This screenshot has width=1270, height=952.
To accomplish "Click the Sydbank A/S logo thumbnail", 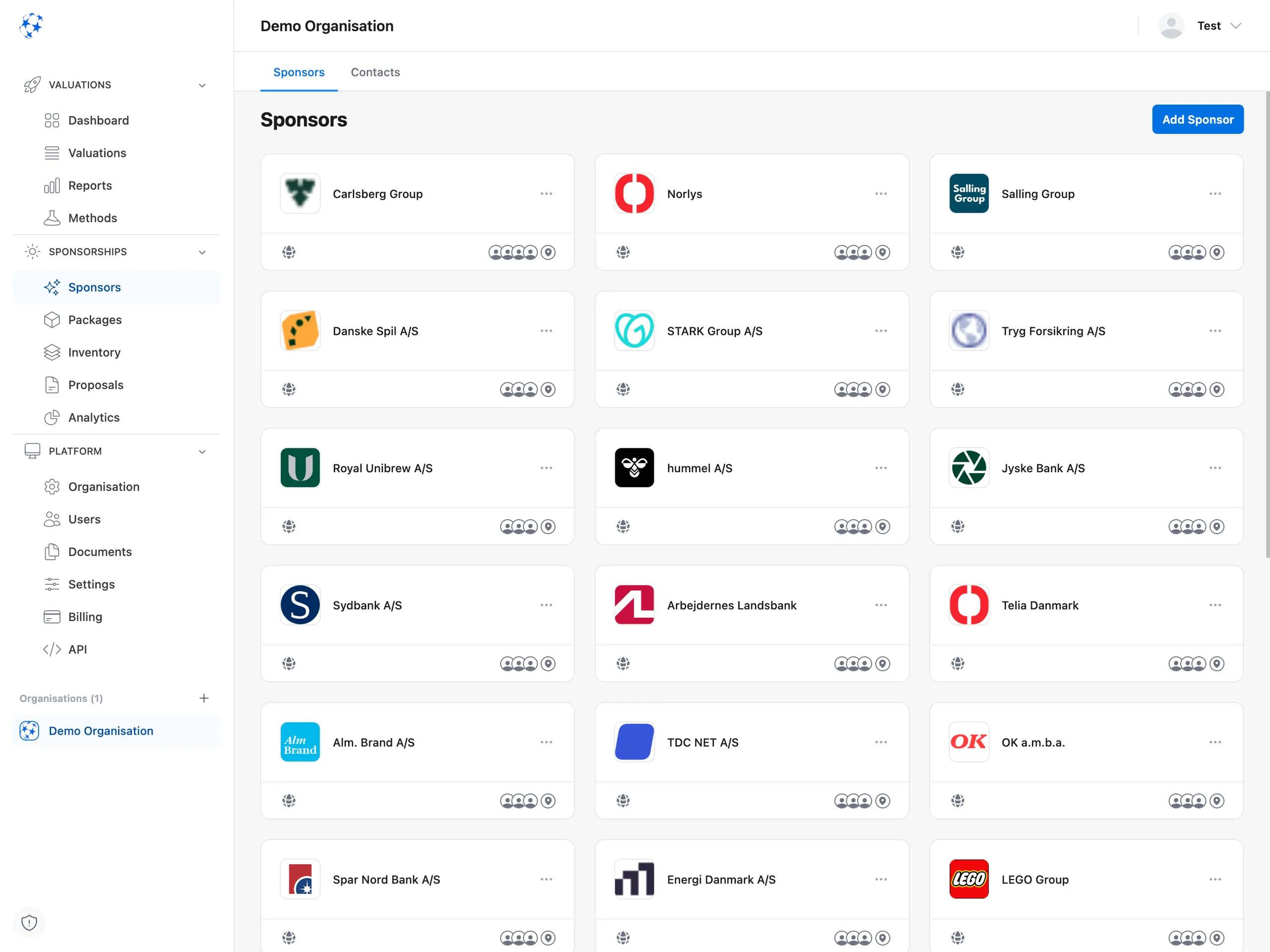I will click(x=300, y=605).
